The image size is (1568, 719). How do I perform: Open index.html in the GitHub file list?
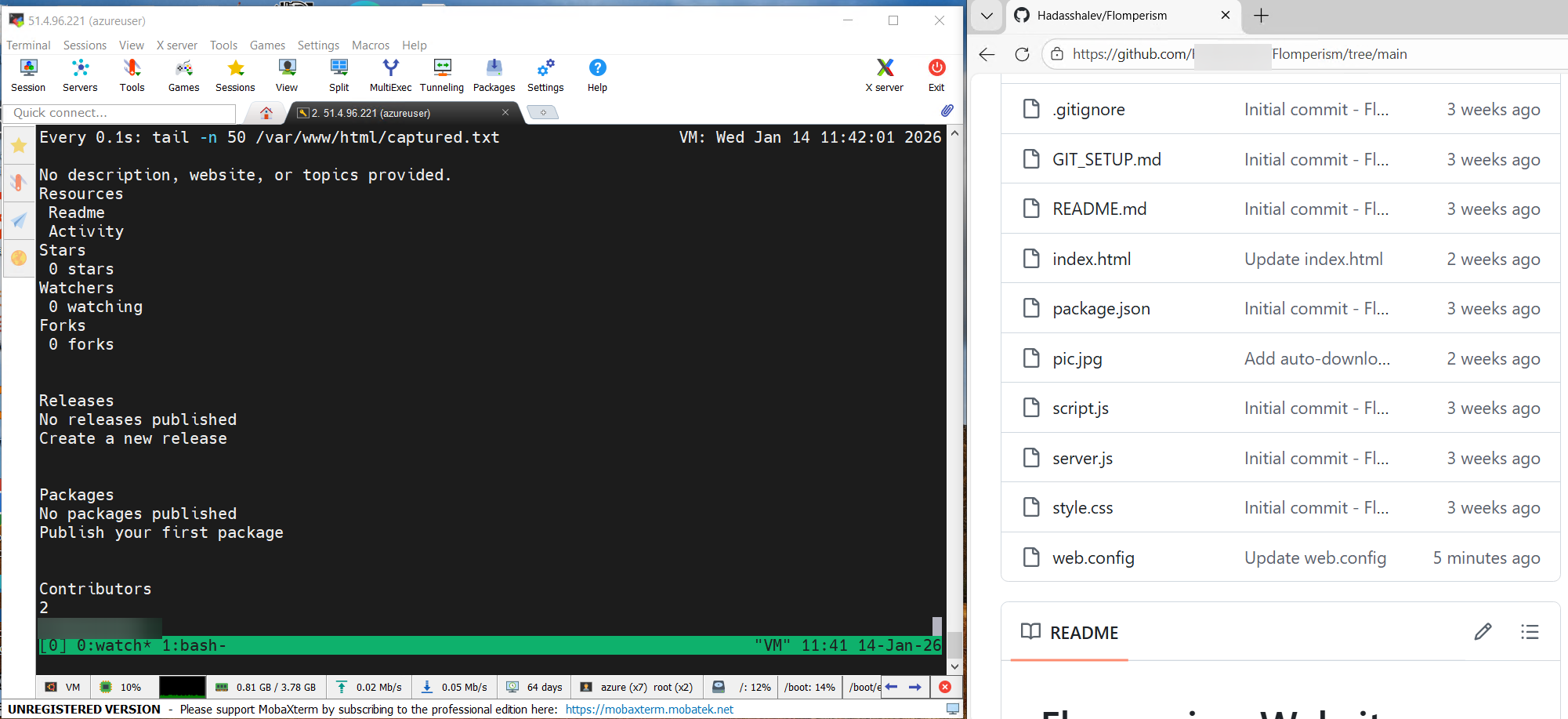click(1091, 258)
